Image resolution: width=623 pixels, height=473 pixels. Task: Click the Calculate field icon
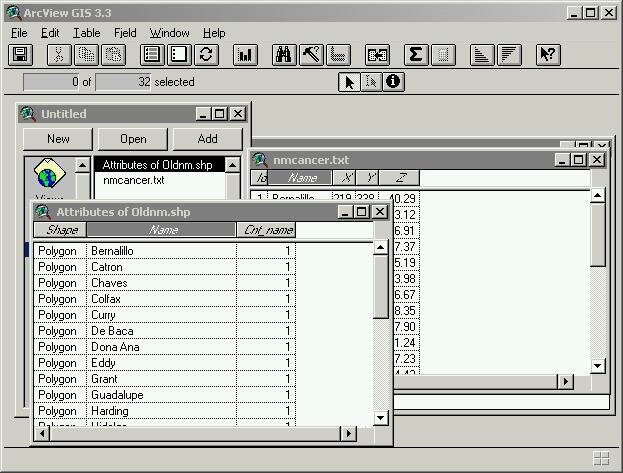pyautogui.click(x=443, y=54)
